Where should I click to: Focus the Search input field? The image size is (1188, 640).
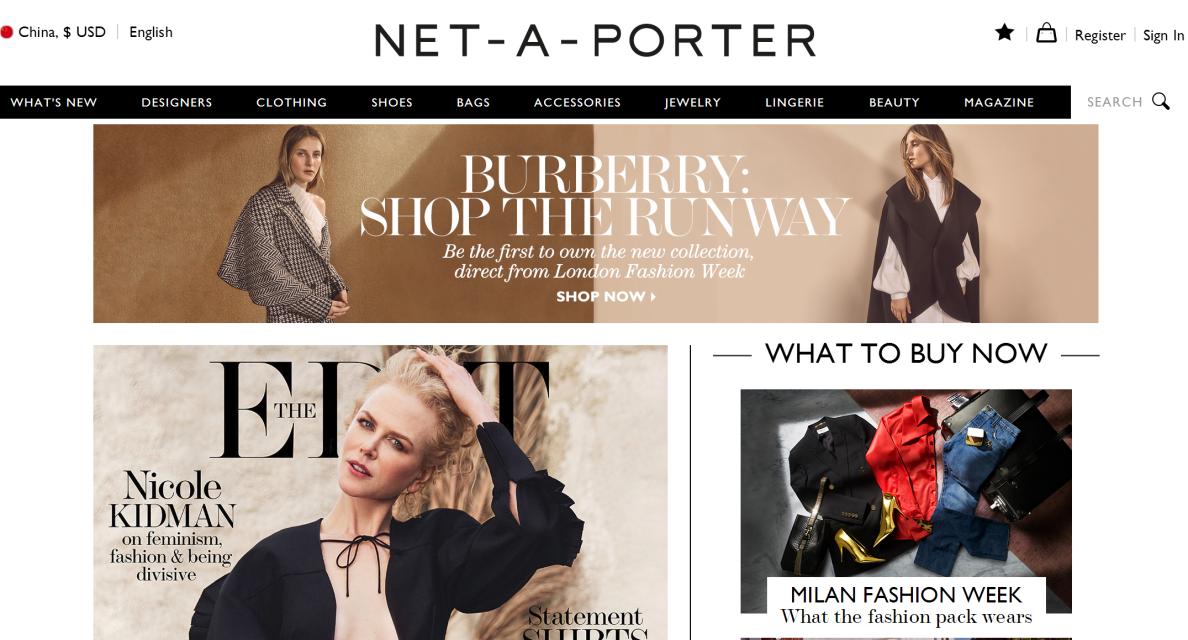pyautogui.click(x=1114, y=101)
